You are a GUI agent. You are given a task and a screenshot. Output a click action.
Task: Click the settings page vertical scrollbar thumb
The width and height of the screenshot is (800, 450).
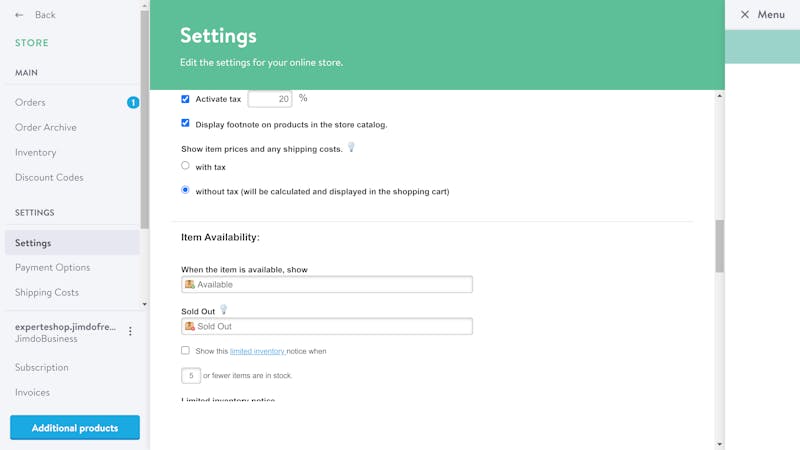tap(719, 246)
